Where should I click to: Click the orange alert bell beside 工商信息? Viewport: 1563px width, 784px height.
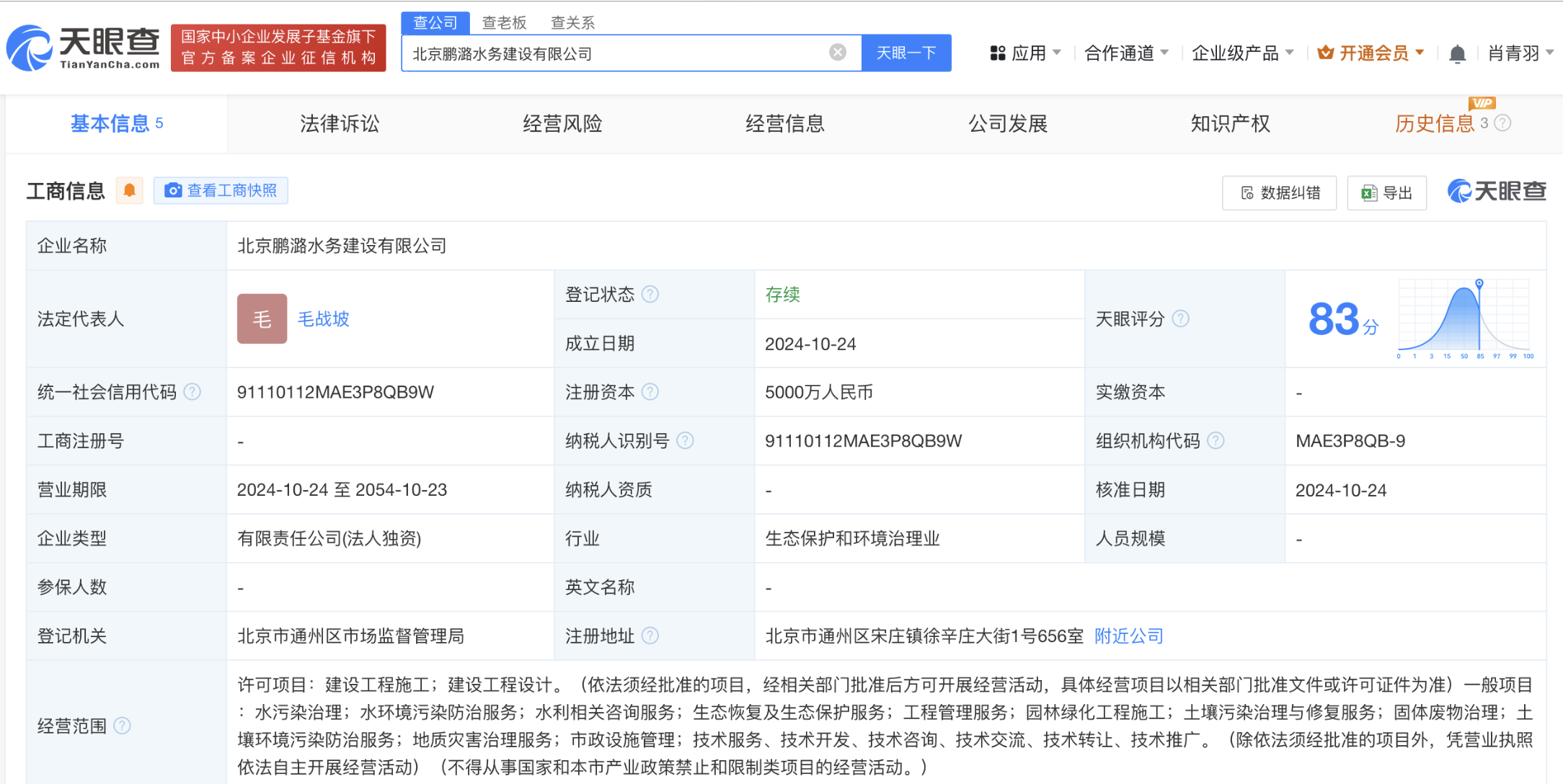[x=130, y=190]
